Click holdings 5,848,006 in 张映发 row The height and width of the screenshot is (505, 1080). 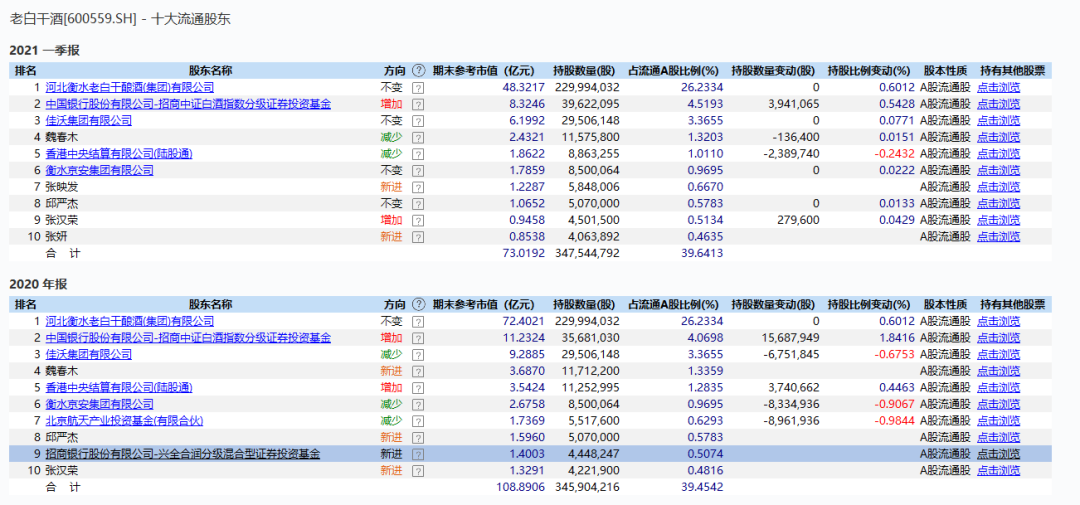[592, 187]
